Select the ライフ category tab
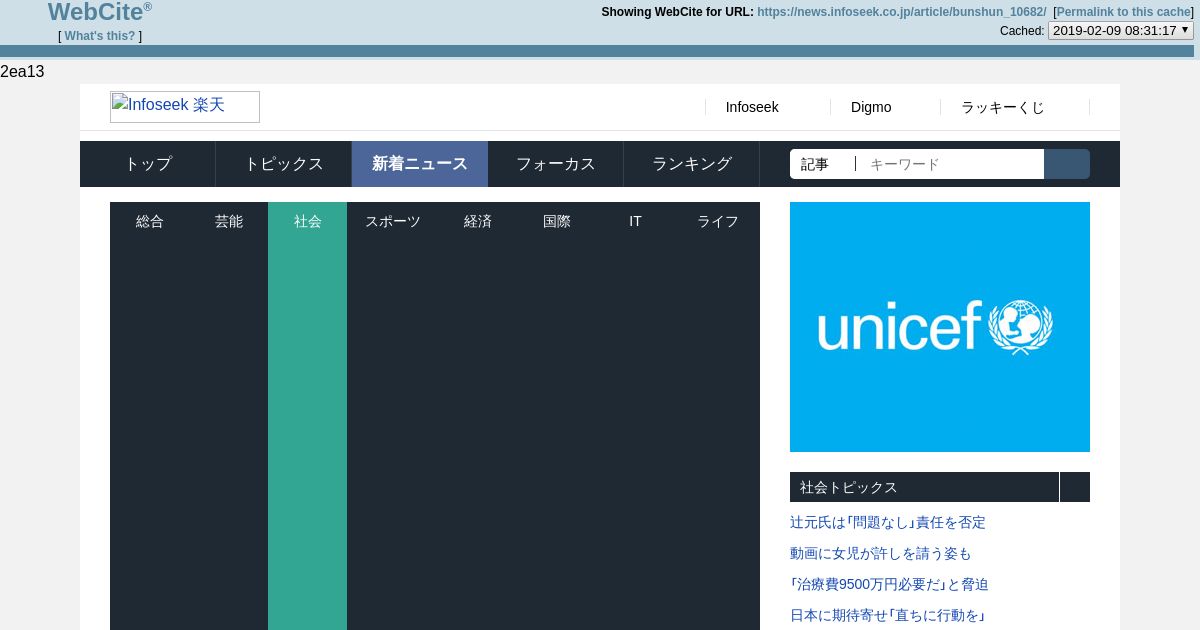This screenshot has width=1200, height=630. click(718, 221)
